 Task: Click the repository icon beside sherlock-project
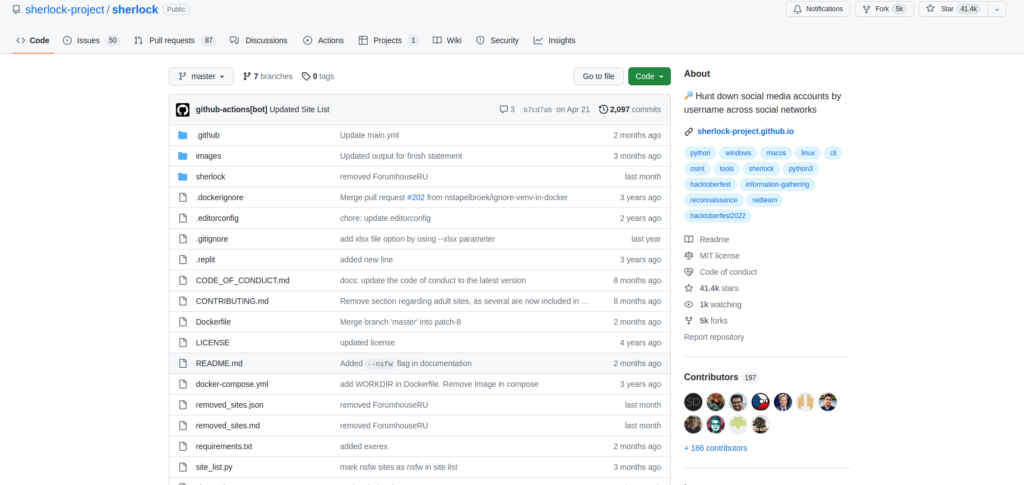16,10
